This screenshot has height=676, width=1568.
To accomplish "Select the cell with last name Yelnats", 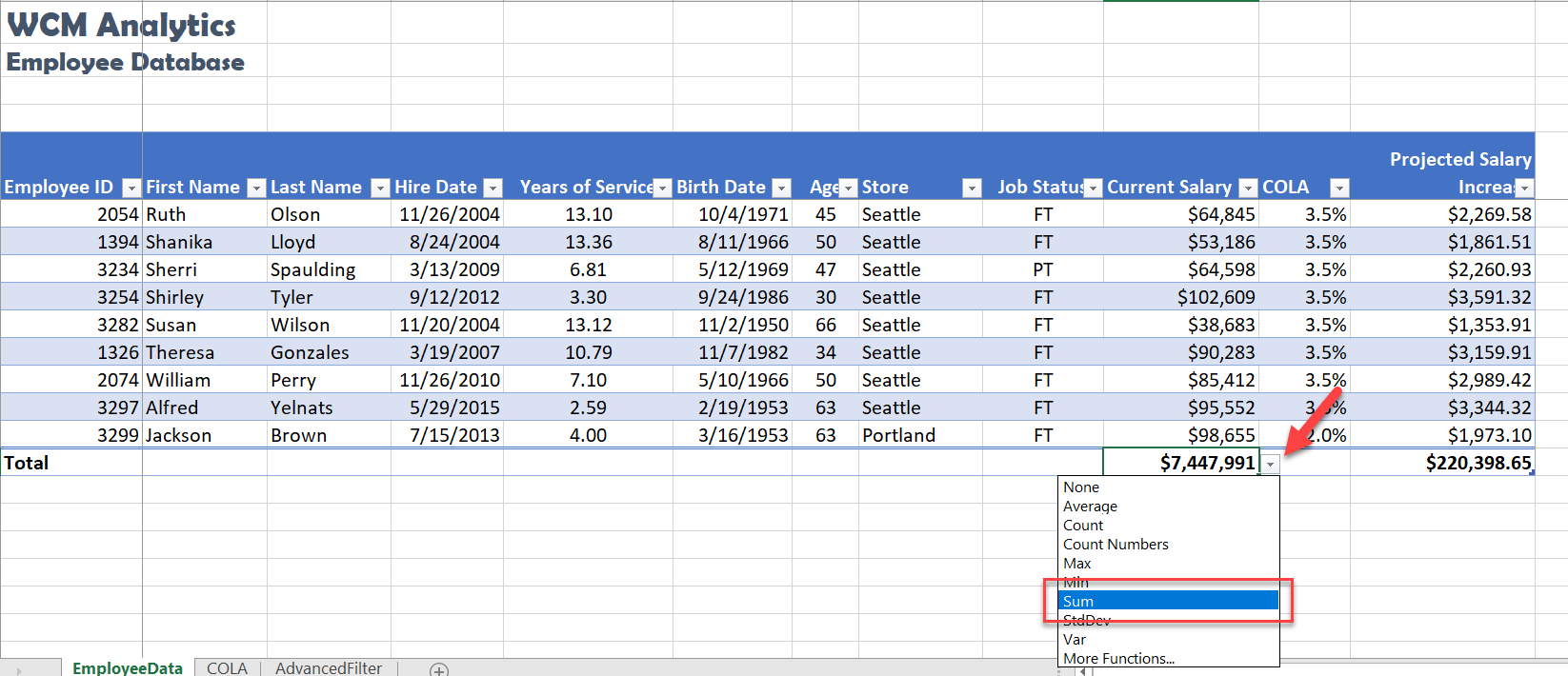I will (329, 408).
